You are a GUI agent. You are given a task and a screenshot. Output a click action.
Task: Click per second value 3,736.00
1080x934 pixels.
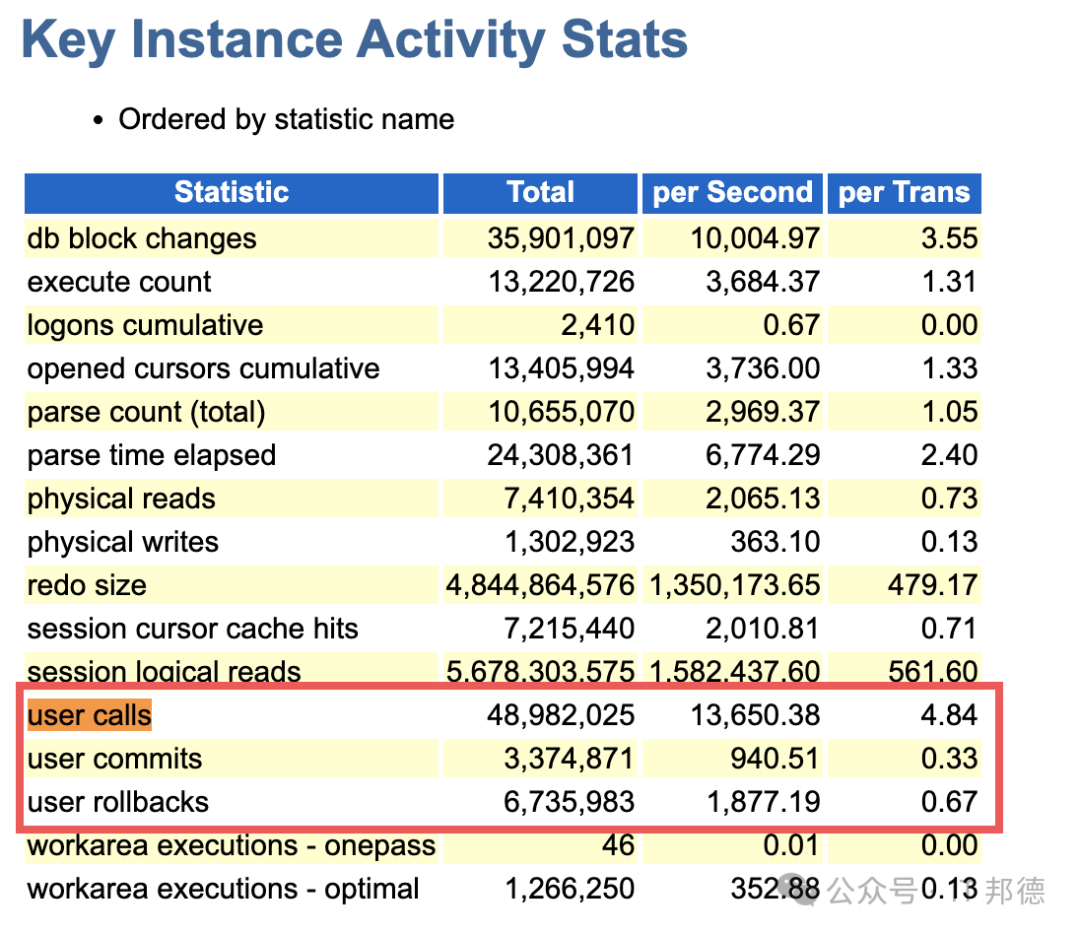pos(763,369)
